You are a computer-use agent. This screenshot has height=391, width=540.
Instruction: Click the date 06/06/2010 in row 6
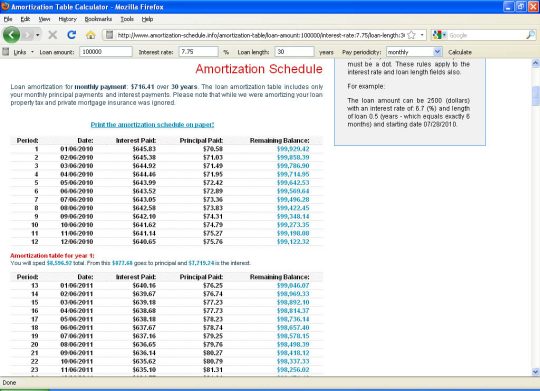pos(76,191)
